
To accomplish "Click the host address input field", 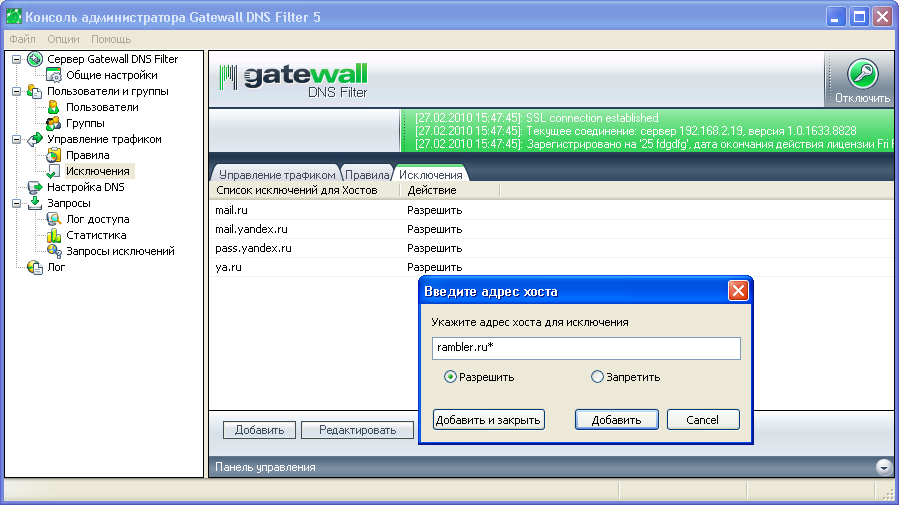I will tap(586, 348).
